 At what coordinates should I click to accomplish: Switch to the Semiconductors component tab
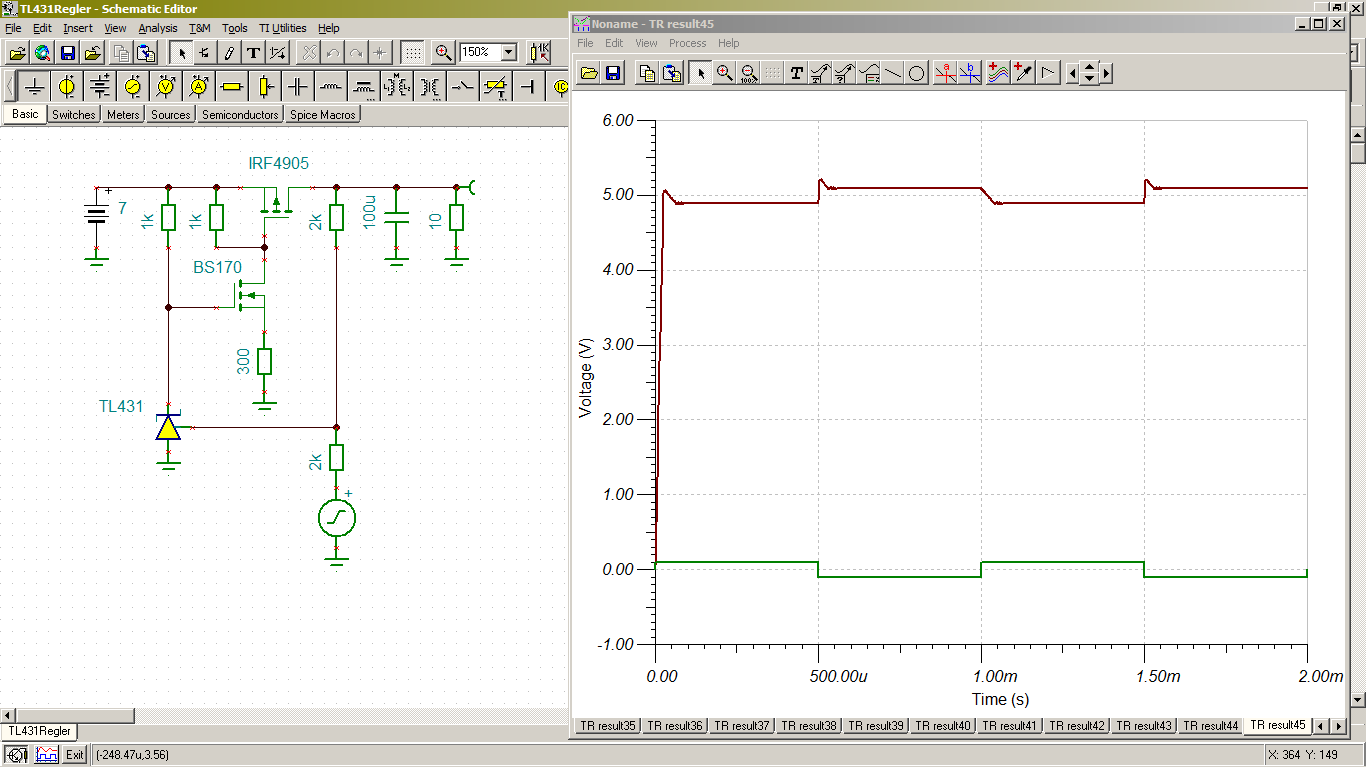pos(240,115)
